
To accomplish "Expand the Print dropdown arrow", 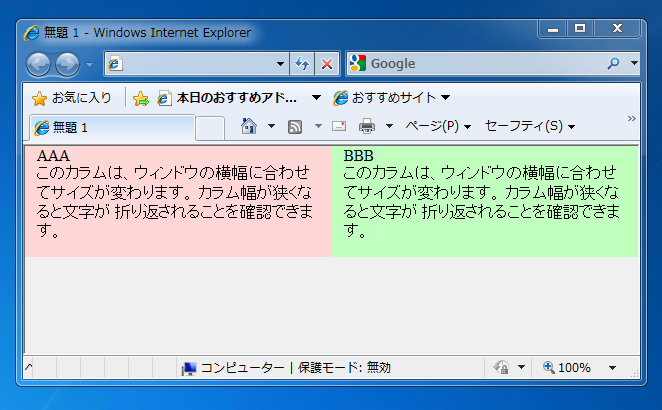I will [x=389, y=126].
